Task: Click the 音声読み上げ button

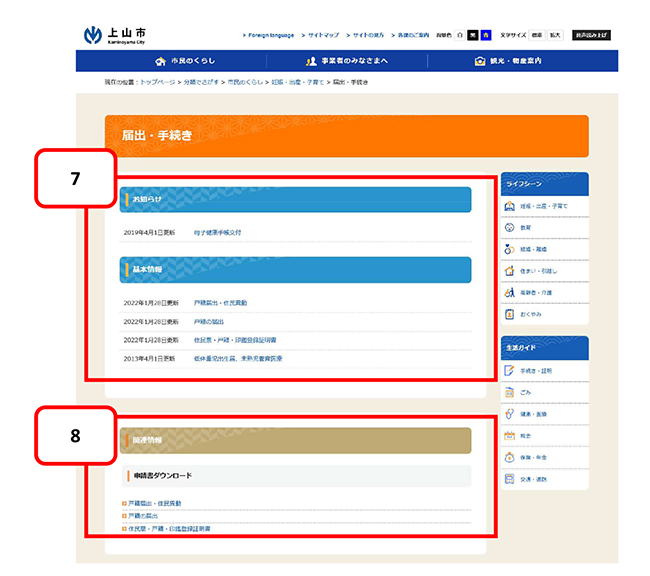Action: [x=592, y=35]
